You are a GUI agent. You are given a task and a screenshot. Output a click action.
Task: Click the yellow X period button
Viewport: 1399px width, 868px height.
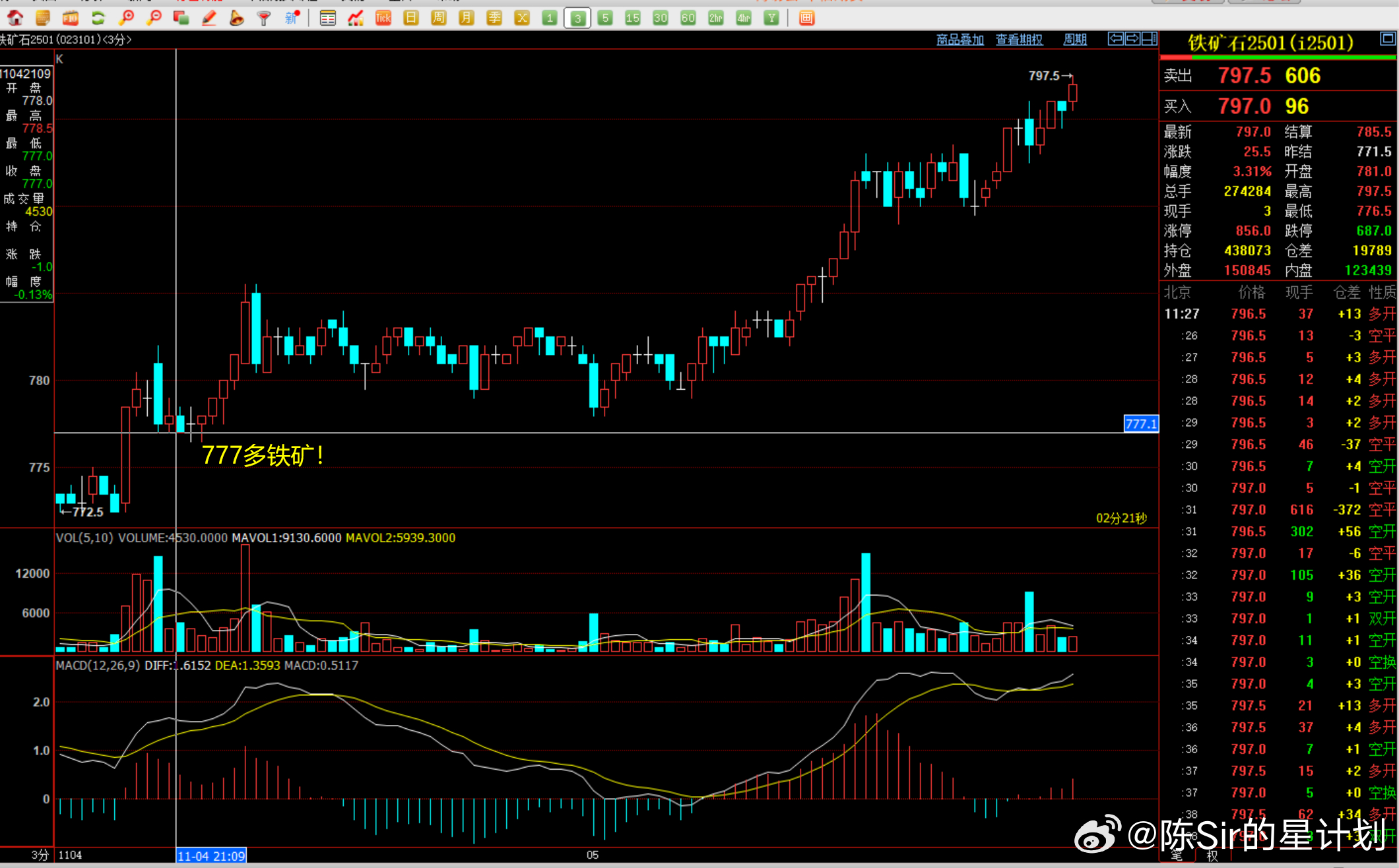521,18
